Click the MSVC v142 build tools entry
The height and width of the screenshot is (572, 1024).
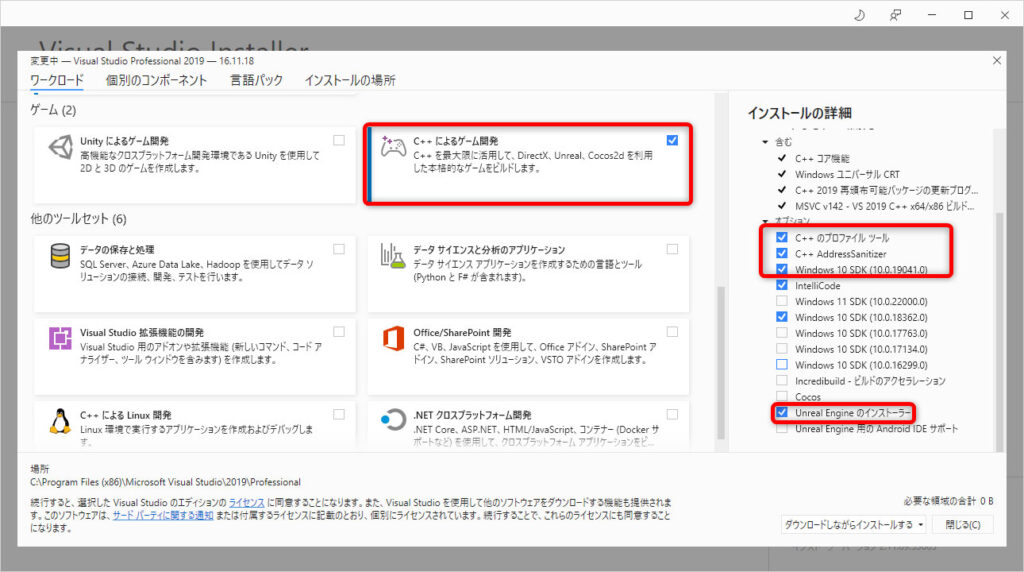(884, 206)
